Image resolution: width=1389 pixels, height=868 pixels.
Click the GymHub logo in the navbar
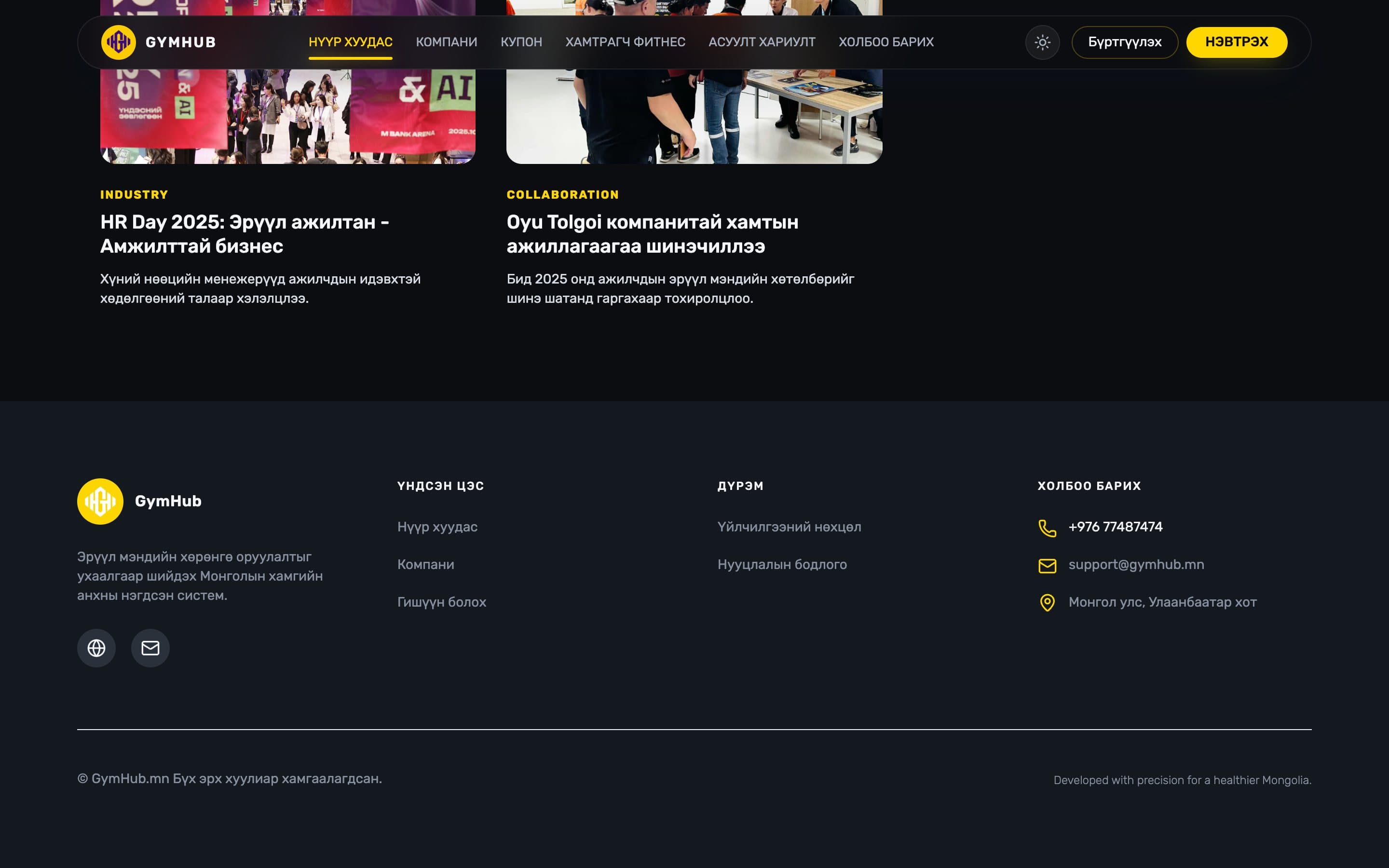coord(119,42)
